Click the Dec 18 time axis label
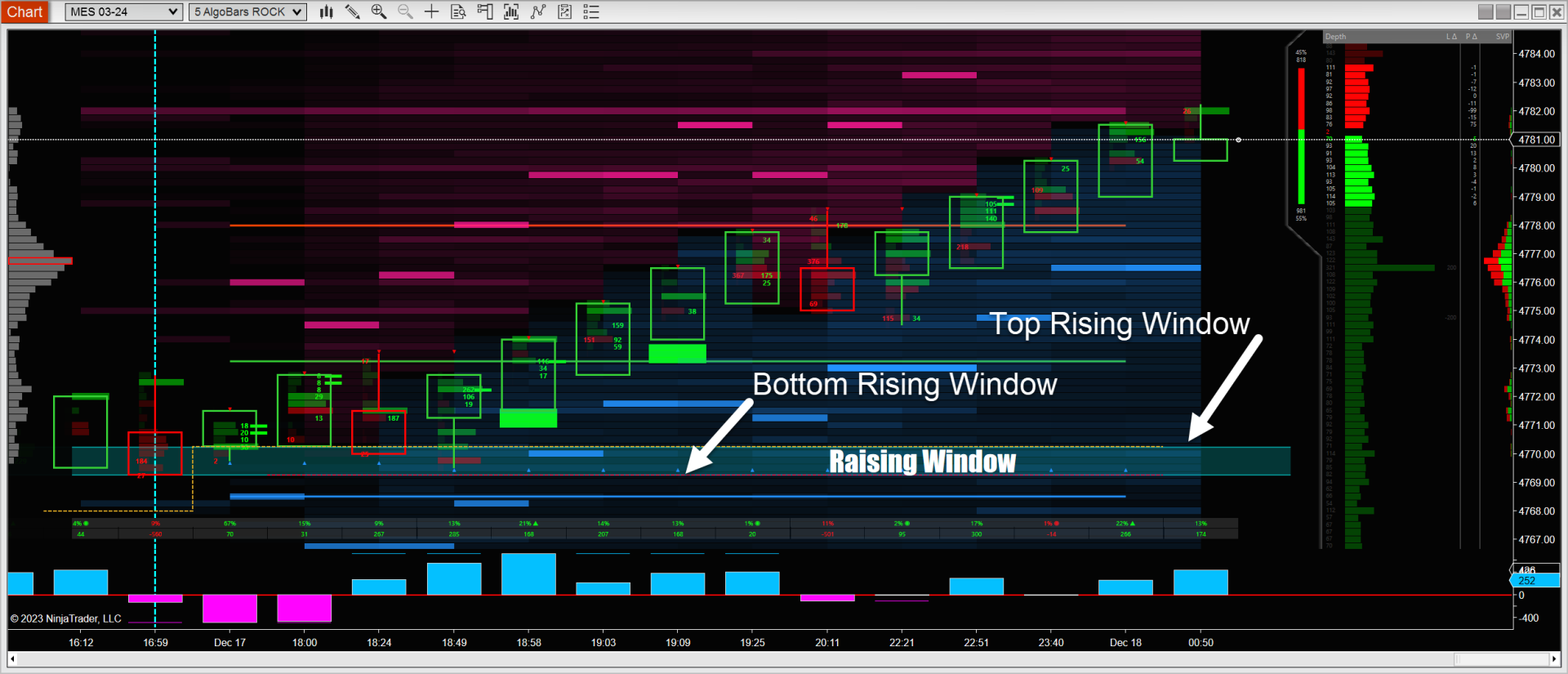The image size is (1568, 674). [1125, 643]
